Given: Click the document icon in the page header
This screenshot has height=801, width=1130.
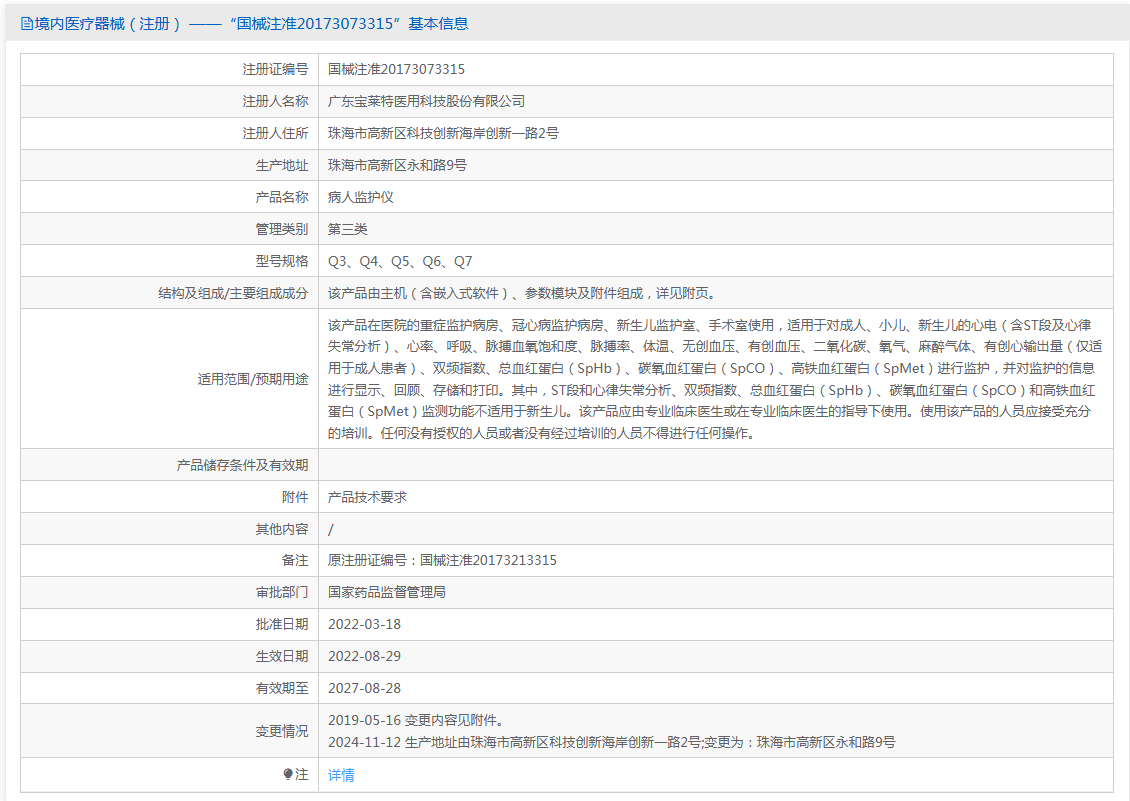Looking at the screenshot, I should 27,24.
